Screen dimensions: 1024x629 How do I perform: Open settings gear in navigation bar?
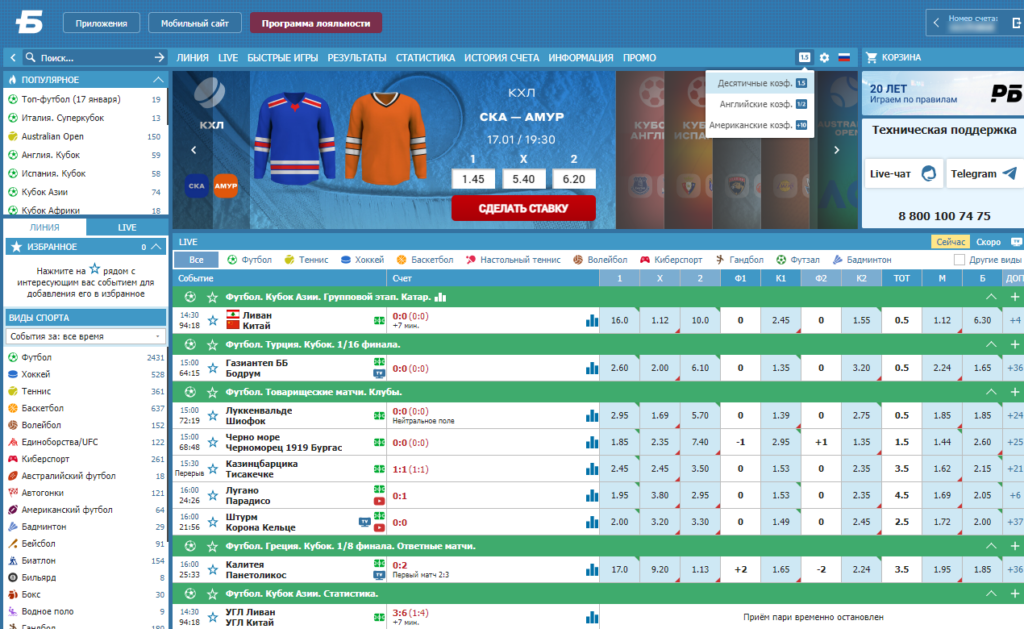tap(824, 57)
